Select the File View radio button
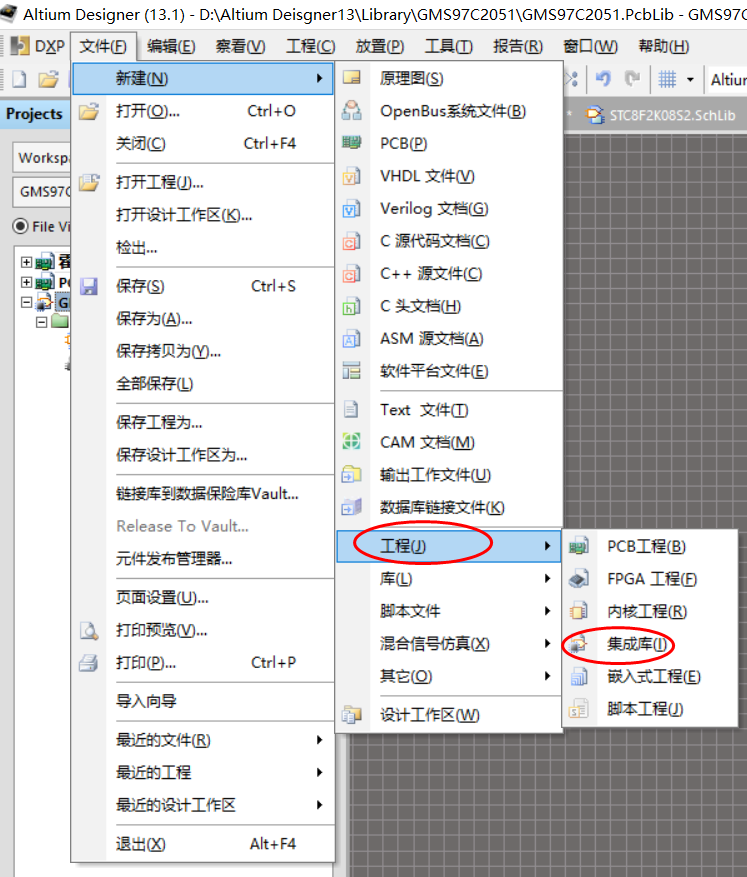747x877 pixels. pyautogui.click(x=21, y=226)
